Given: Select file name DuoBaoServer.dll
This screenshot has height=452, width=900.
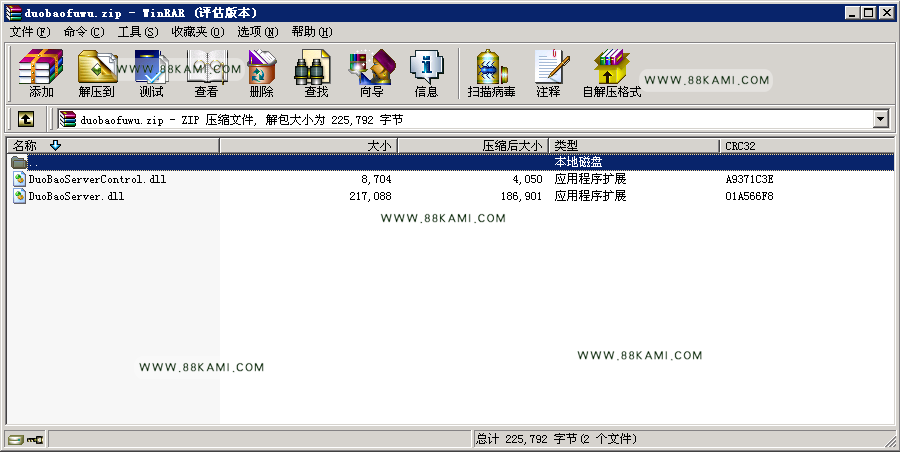Looking at the screenshot, I should tap(76, 196).
